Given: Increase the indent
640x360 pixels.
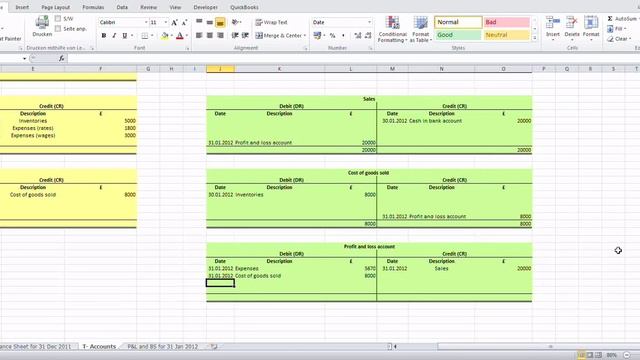Looking at the screenshot, I should [x=245, y=36].
